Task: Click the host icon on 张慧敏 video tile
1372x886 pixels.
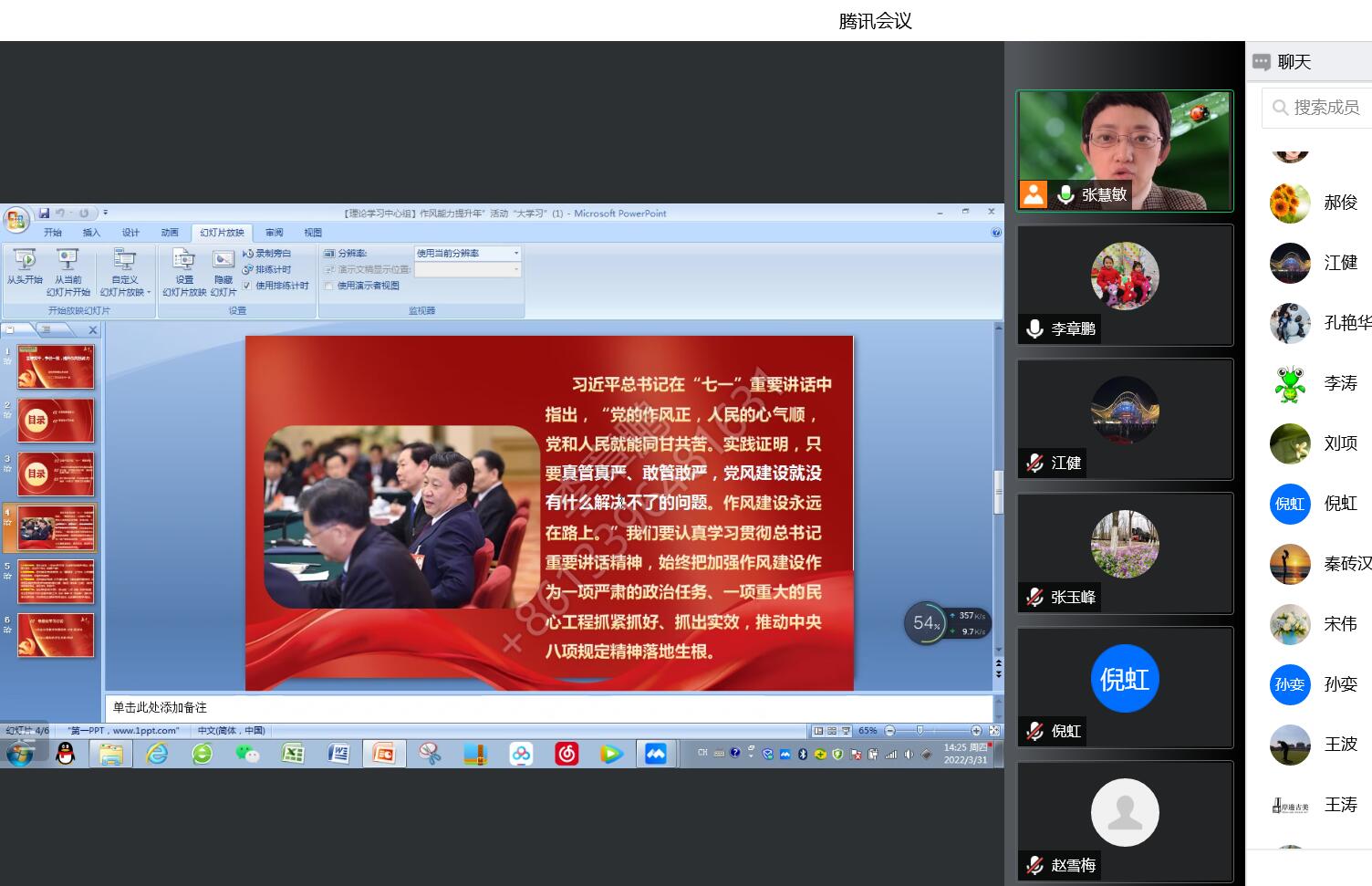Action: coord(1034,194)
